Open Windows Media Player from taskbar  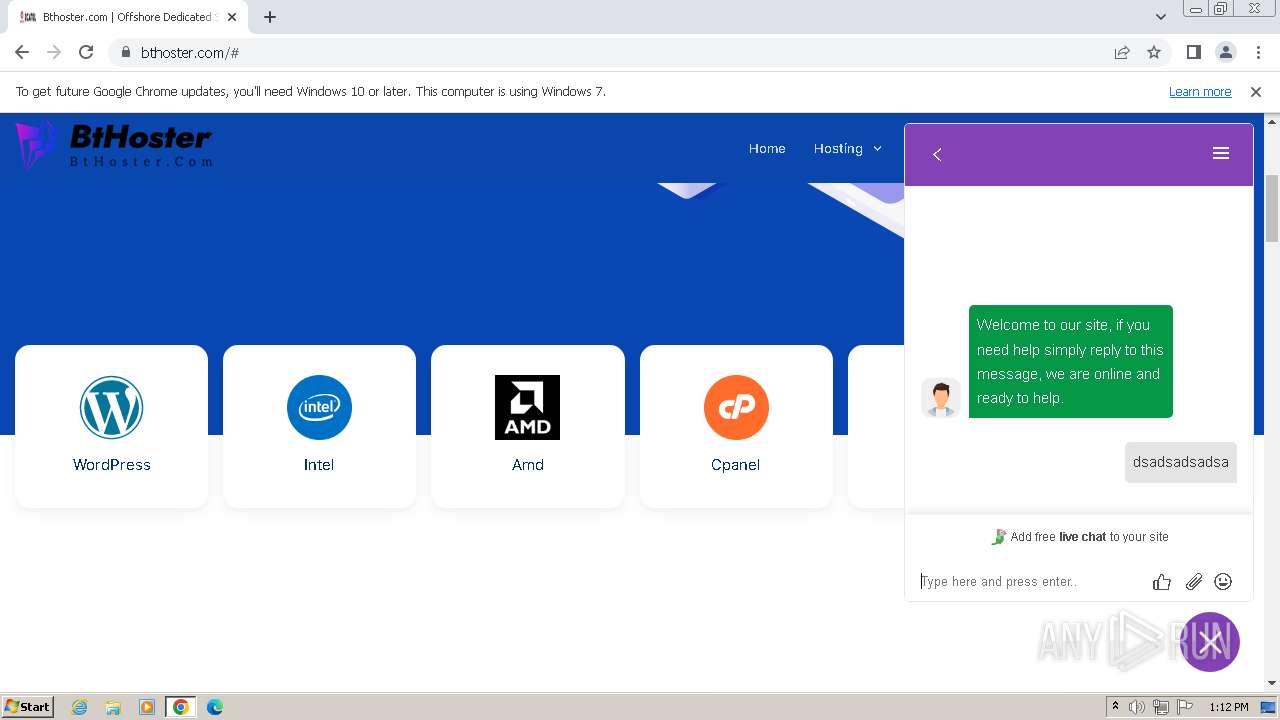147,707
